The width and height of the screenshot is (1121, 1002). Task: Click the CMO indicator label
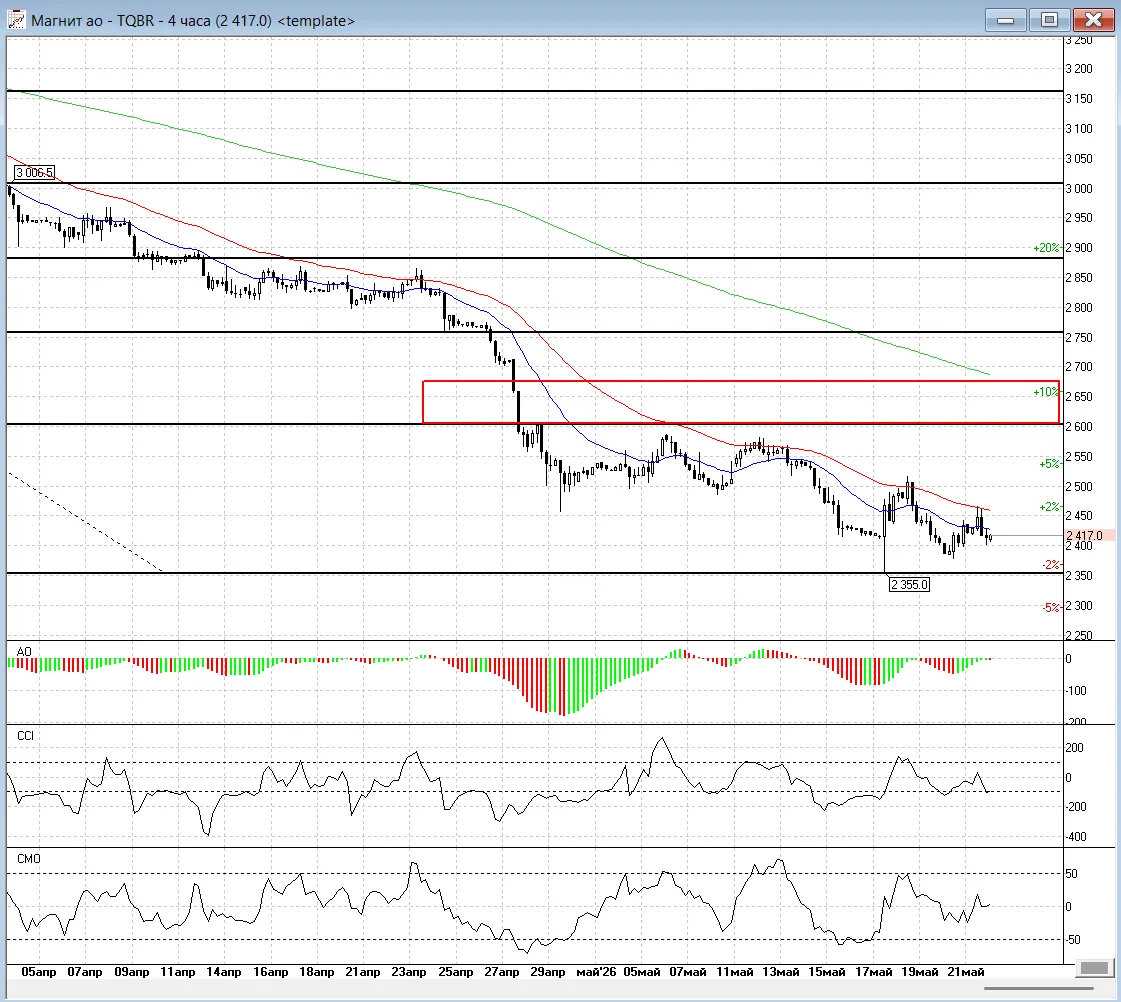[x=29, y=858]
